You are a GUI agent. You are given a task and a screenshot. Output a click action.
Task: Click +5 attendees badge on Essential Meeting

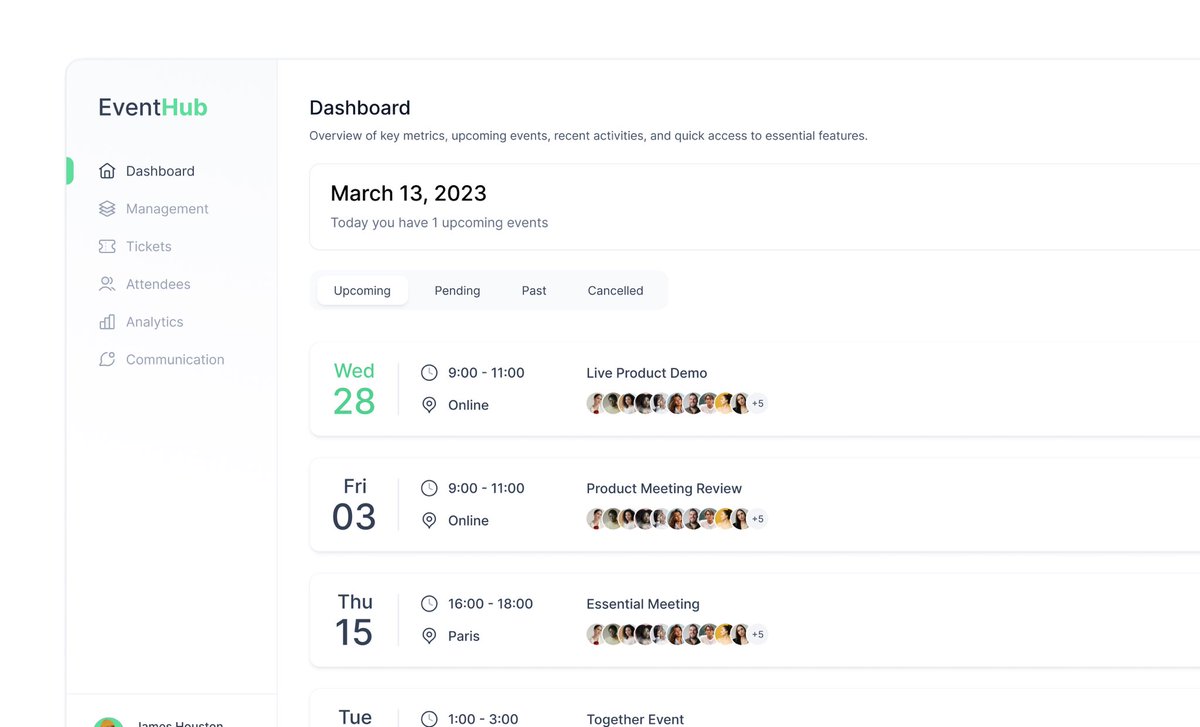[758, 634]
